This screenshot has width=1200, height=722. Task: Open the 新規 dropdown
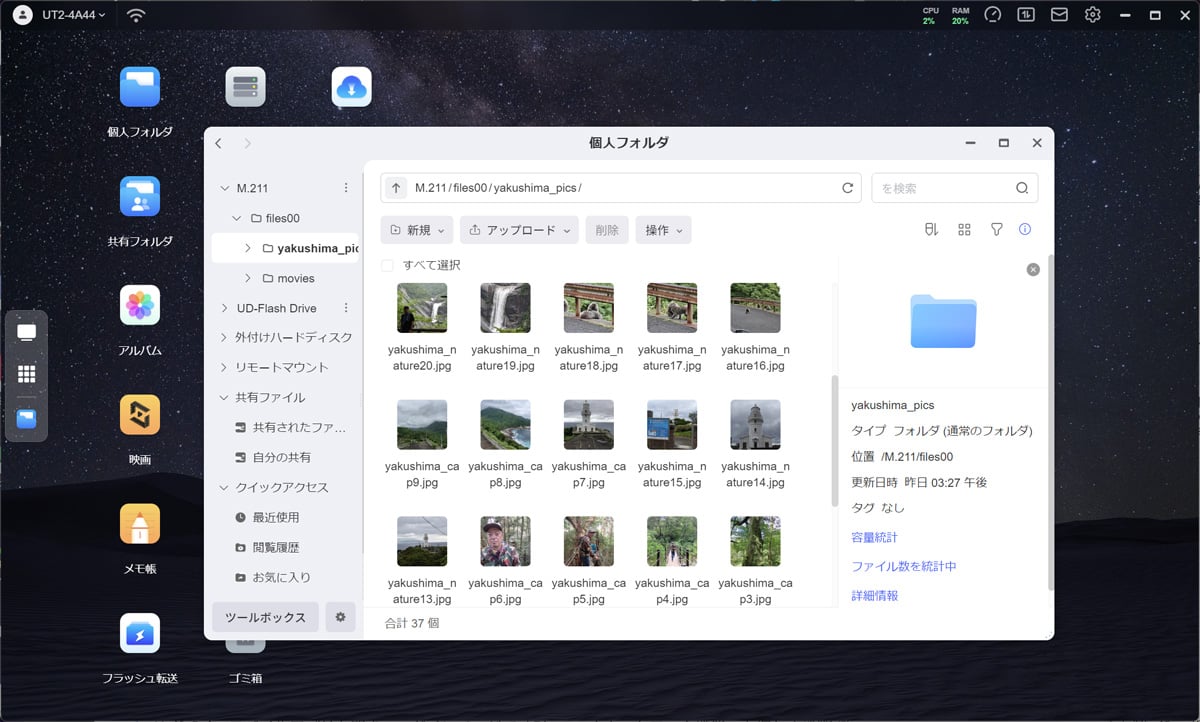click(417, 230)
